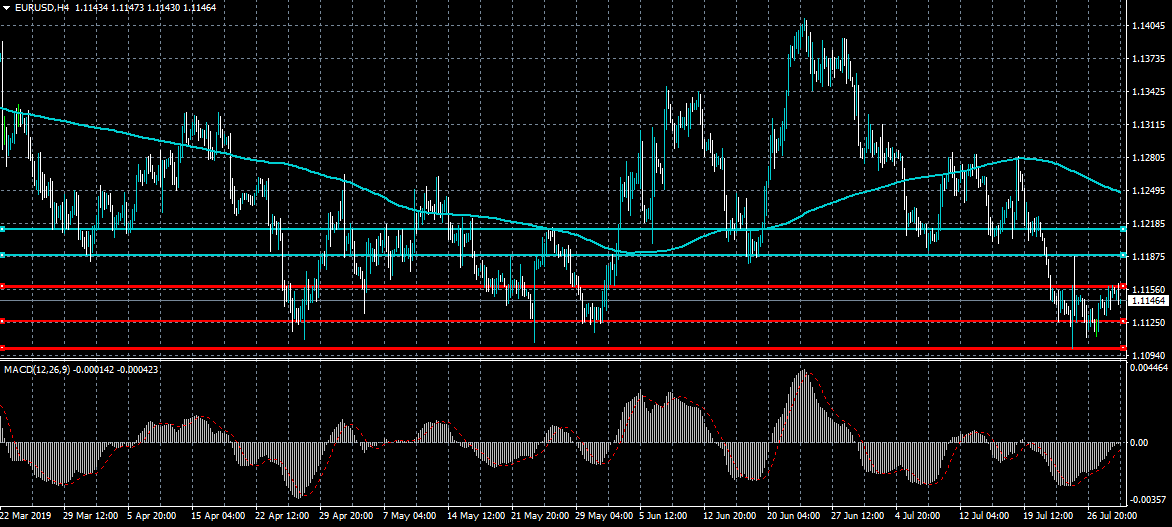Click the separator between chart and MACD panel
1172x527 pixels.
560,361
